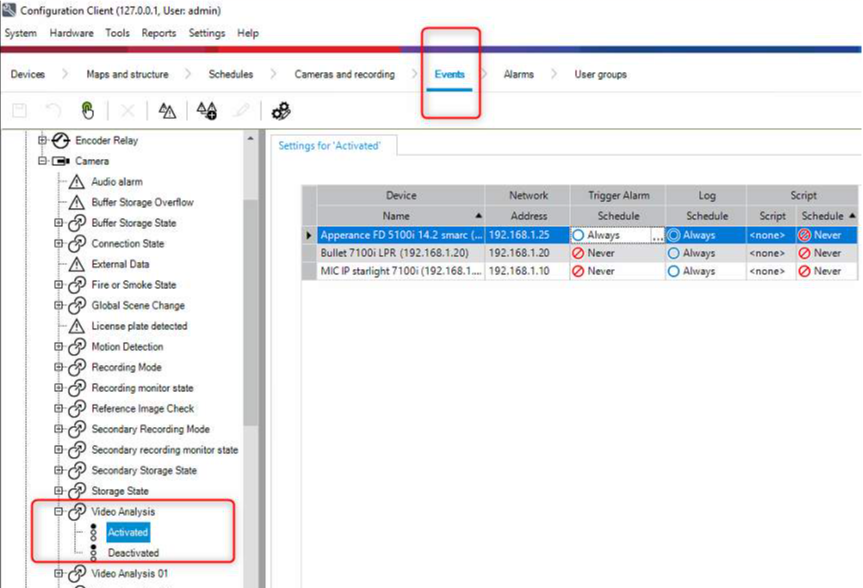Click the Activate Configuration hand icon
The image size is (863, 588).
87,111
